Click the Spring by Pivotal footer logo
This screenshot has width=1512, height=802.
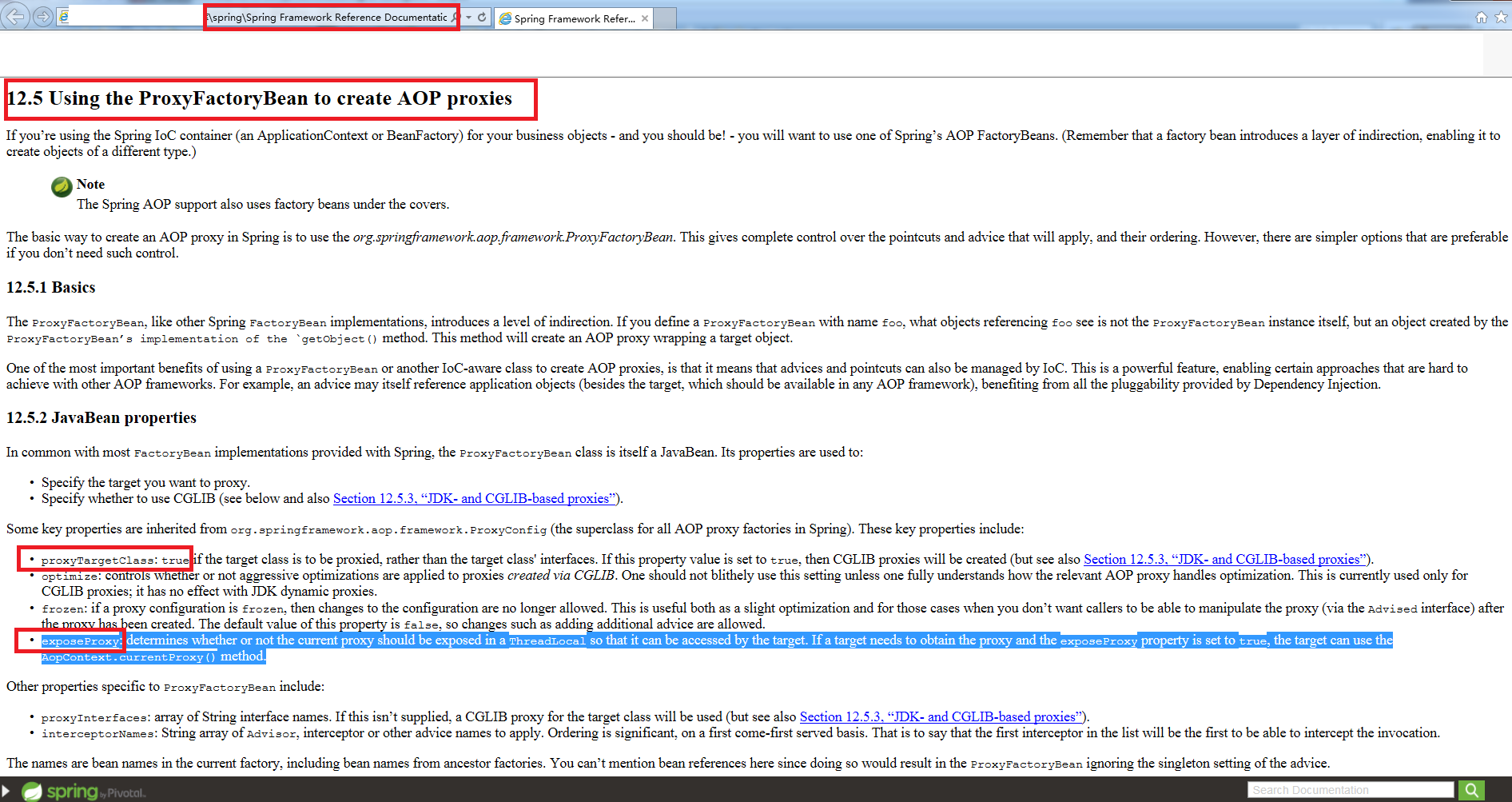pos(83,792)
